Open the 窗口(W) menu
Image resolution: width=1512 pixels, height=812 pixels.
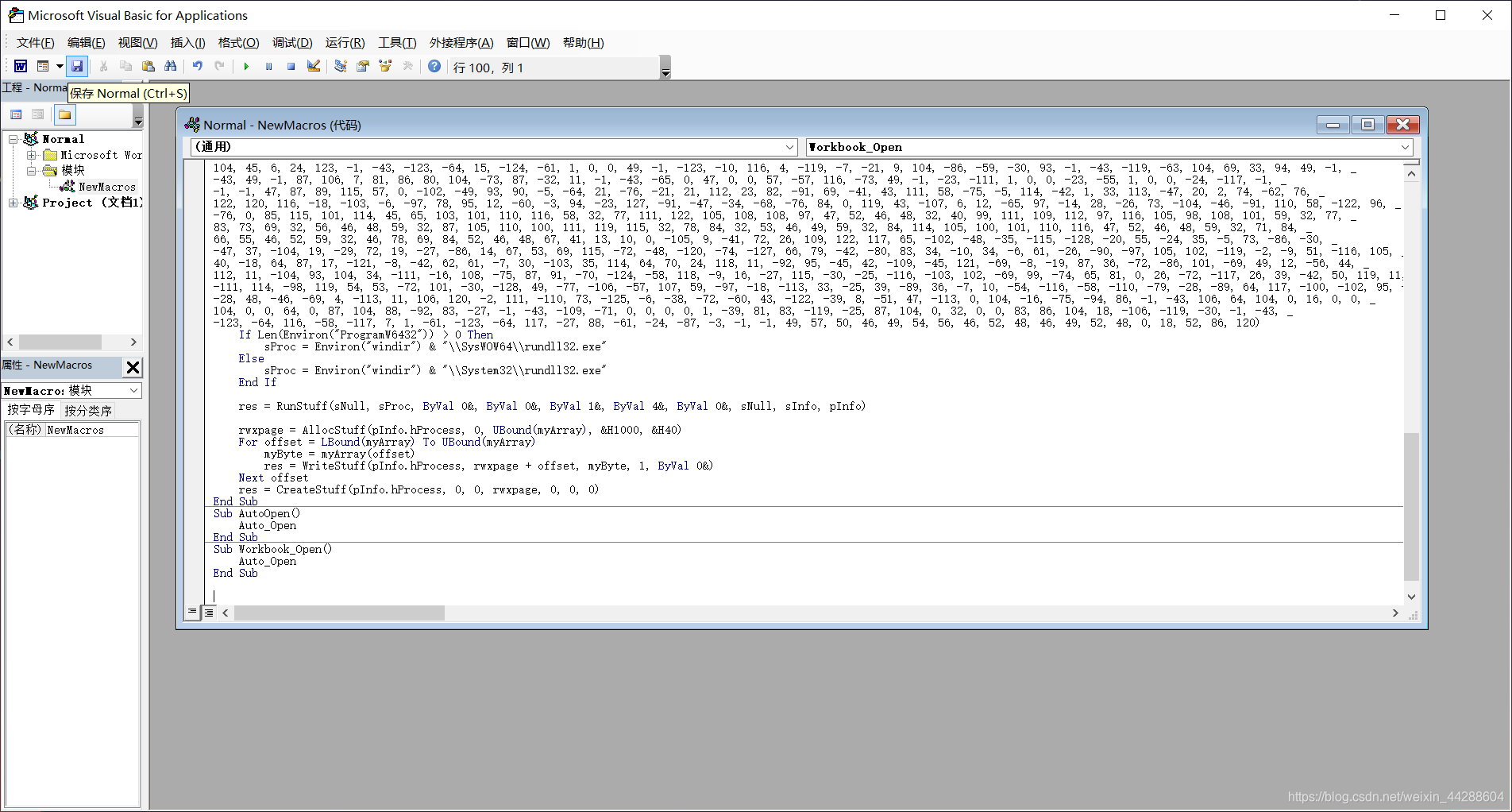point(528,43)
